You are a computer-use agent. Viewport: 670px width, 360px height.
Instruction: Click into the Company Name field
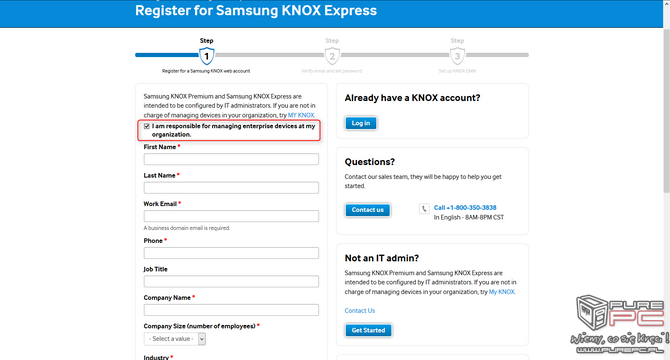(x=231, y=310)
